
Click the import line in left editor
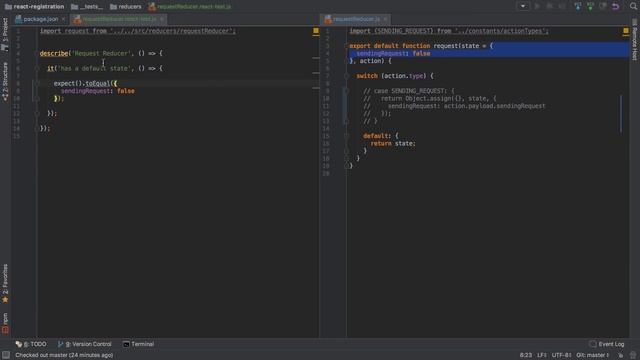138,31
